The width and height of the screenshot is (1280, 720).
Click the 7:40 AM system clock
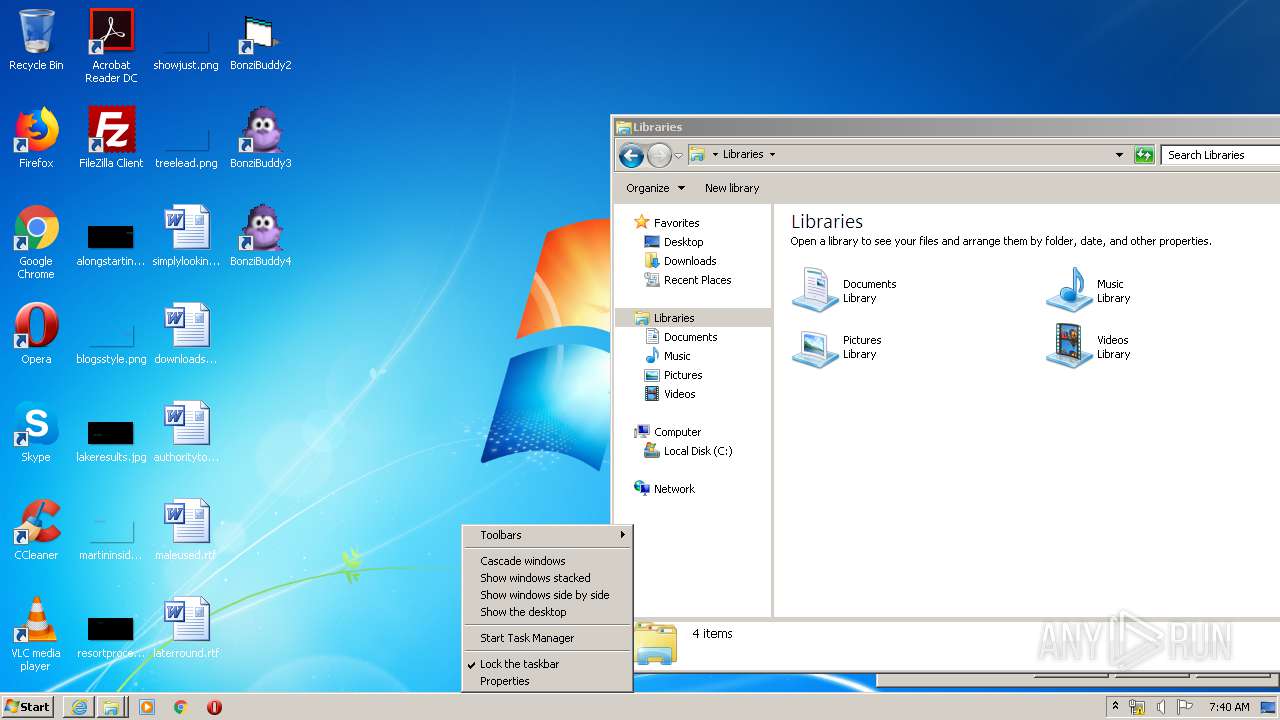point(1229,707)
